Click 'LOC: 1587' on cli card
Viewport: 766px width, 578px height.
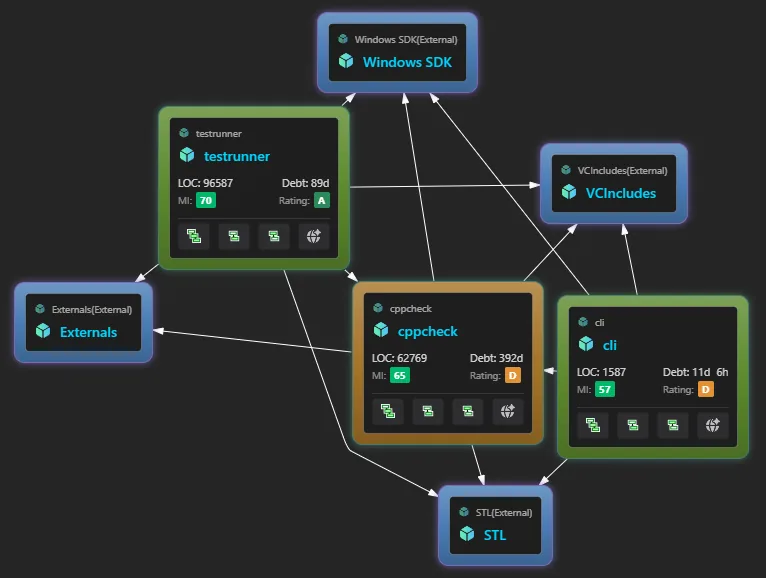coord(601,372)
